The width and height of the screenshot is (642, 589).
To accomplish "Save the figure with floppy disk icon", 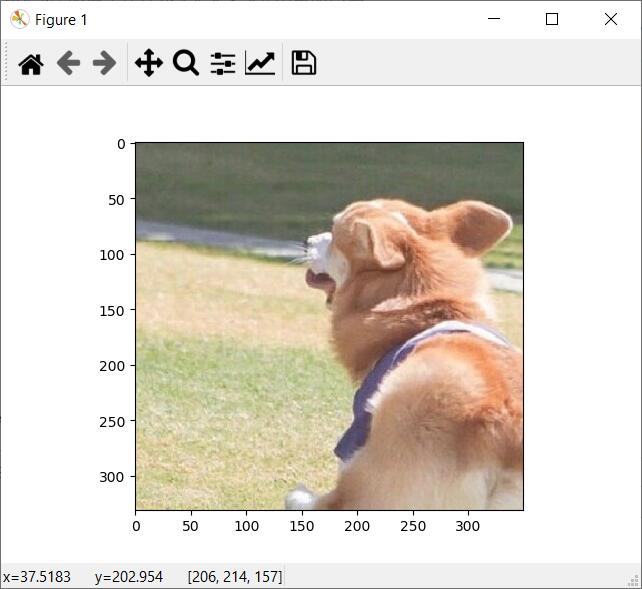I will tap(303, 63).
